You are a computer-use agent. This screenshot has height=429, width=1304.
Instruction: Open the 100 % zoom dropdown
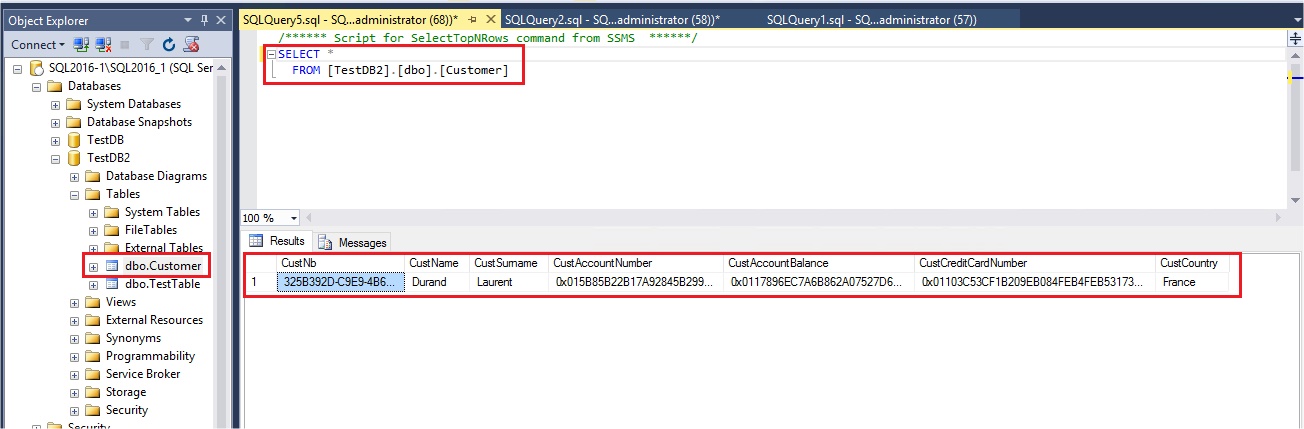pyautogui.click(x=294, y=218)
